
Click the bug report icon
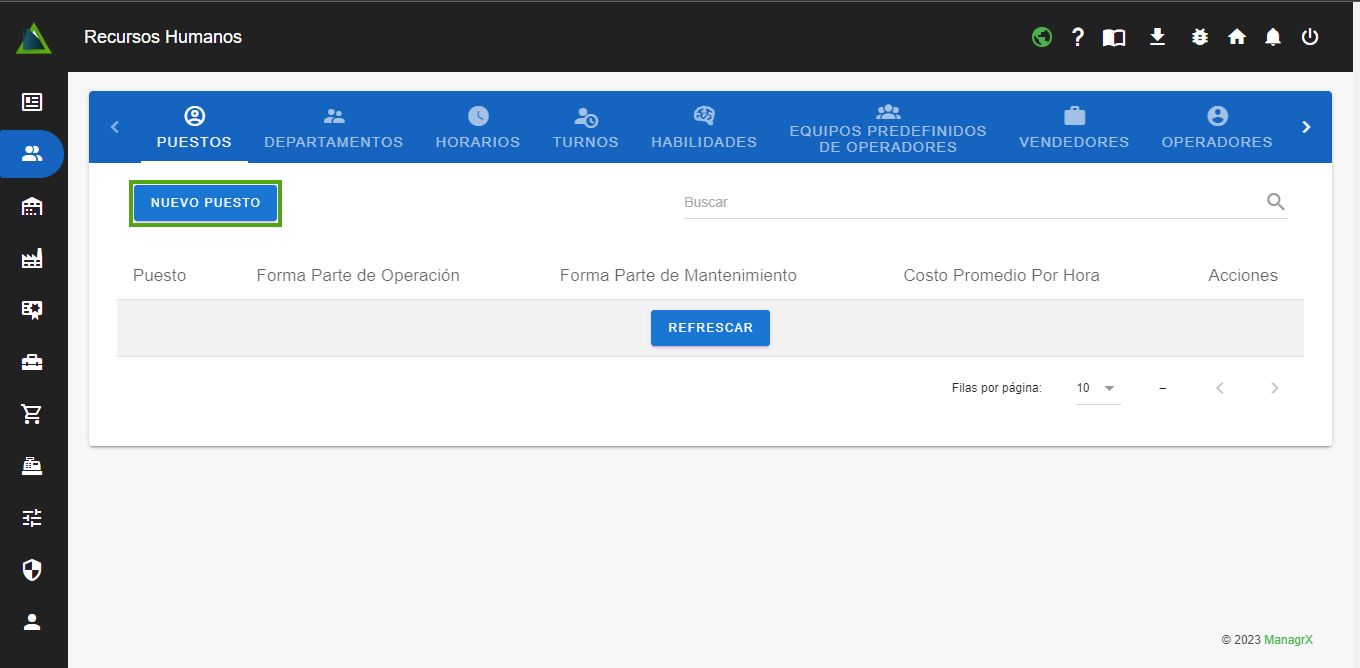click(x=1200, y=37)
